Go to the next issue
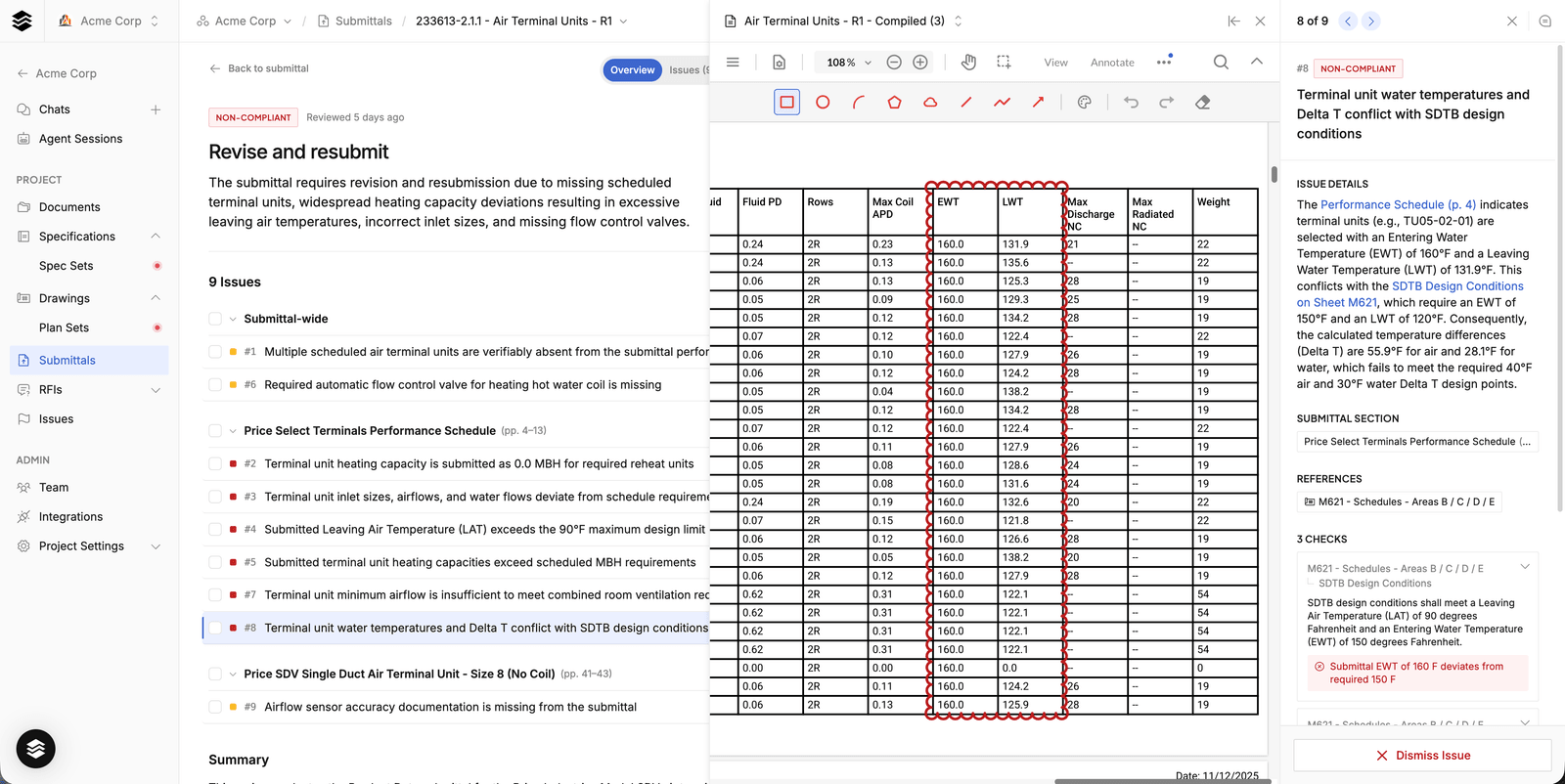 click(1371, 21)
